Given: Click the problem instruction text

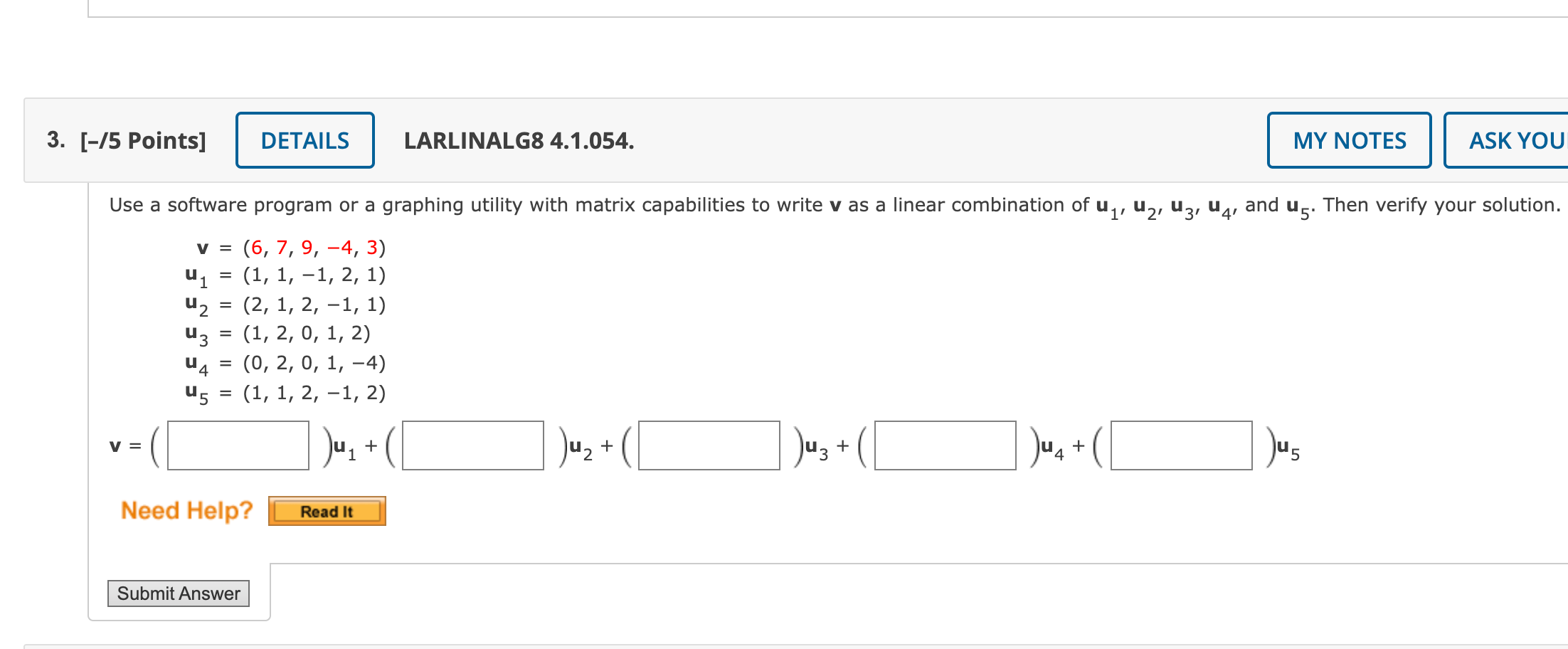Looking at the screenshot, I should (x=783, y=206).
